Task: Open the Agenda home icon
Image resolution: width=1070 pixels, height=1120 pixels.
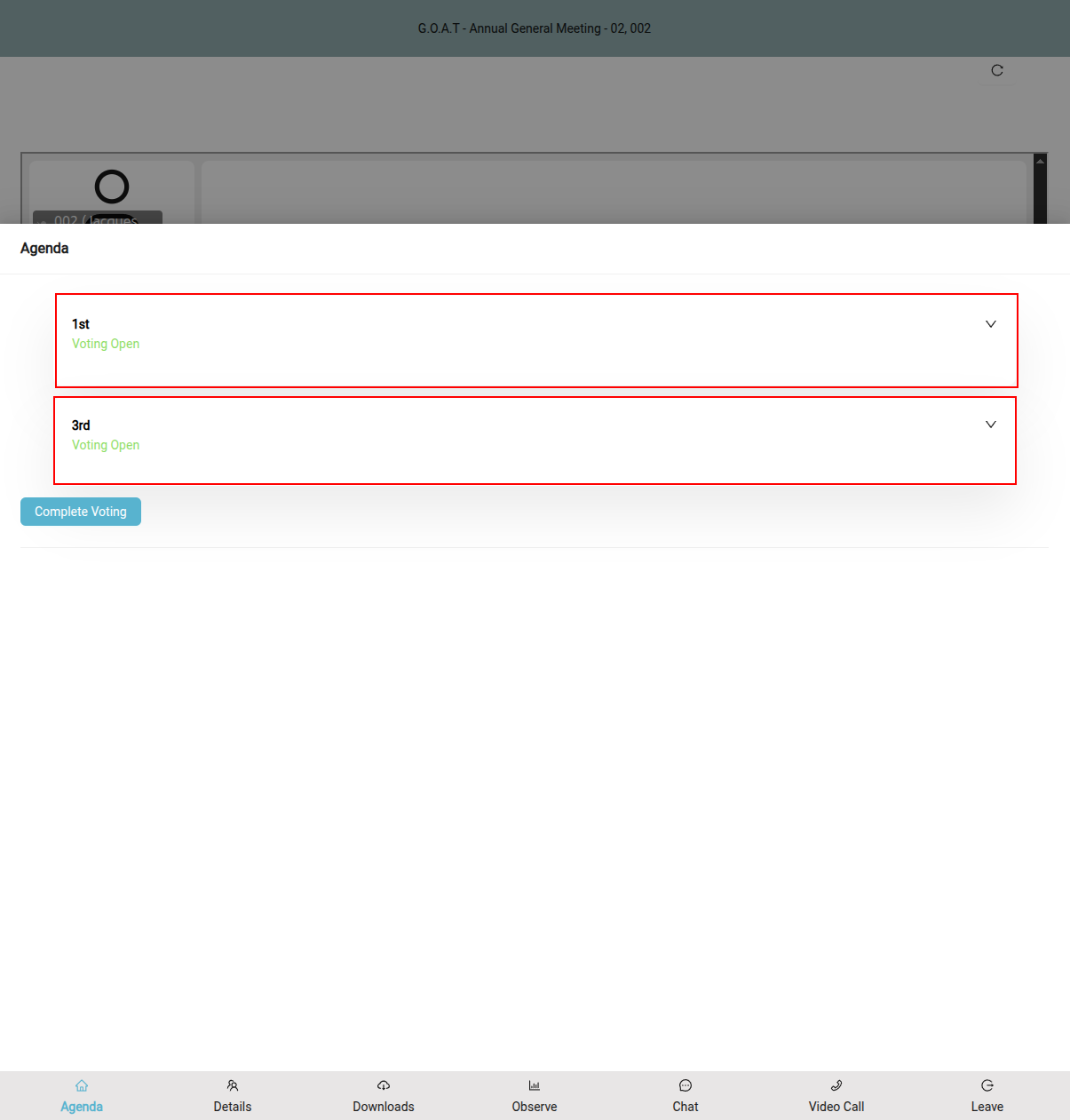Action: pos(82,1085)
